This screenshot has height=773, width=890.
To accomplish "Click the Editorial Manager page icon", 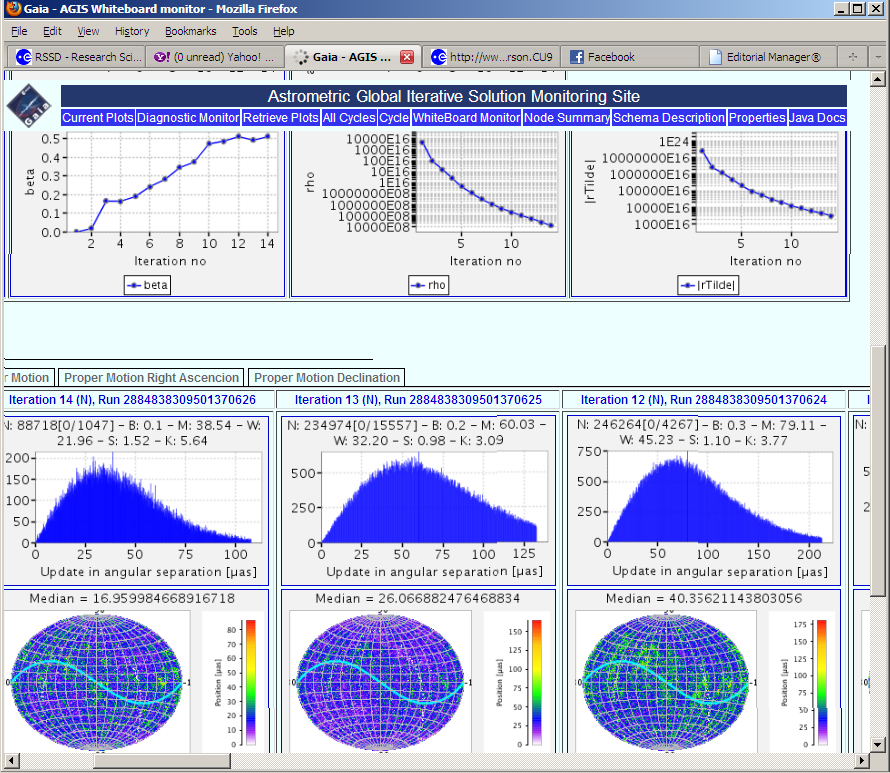I will 715,57.
